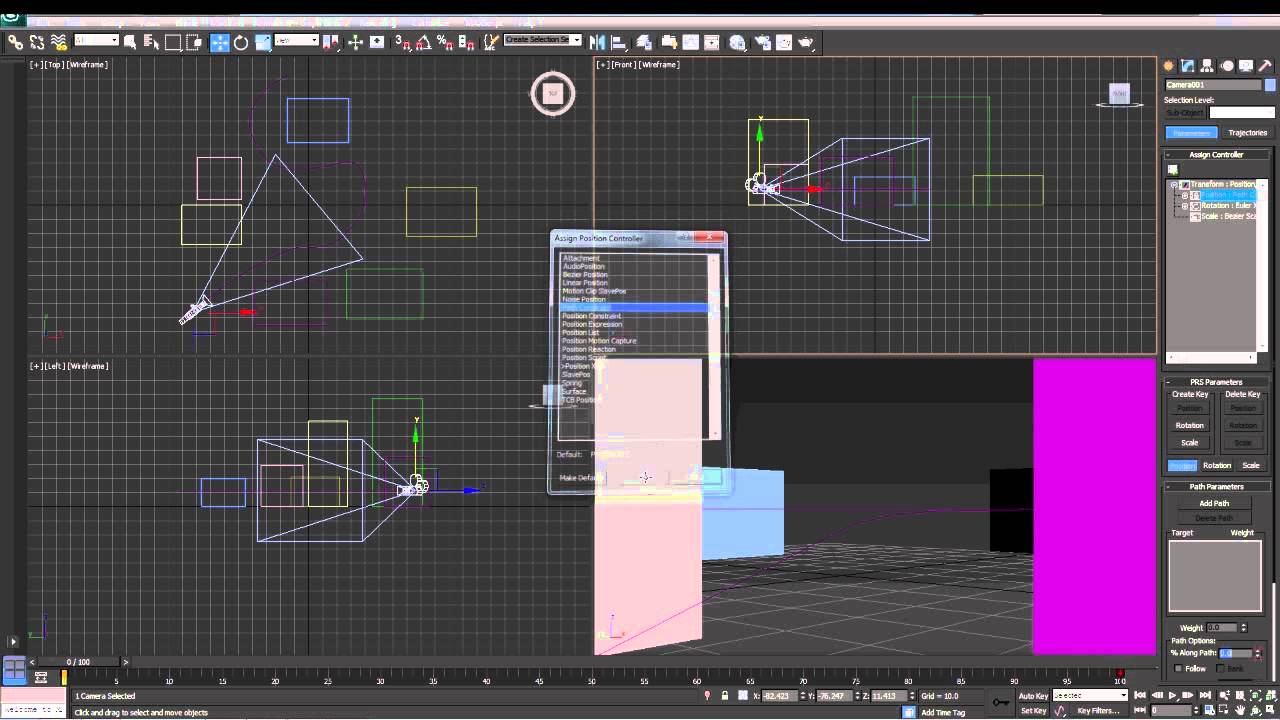The width and height of the screenshot is (1280, 720).
Task: Click the Add Path button
Action: 1214,504
